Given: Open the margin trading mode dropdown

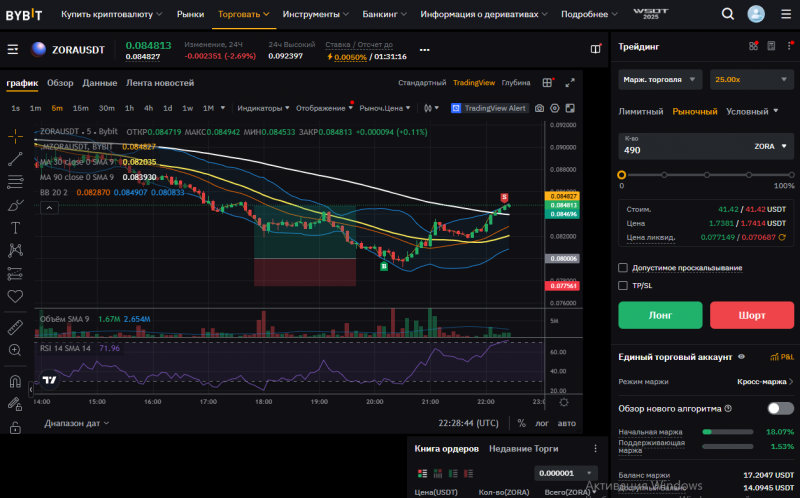Looking at the screenshot, I should tap(660, 80).
